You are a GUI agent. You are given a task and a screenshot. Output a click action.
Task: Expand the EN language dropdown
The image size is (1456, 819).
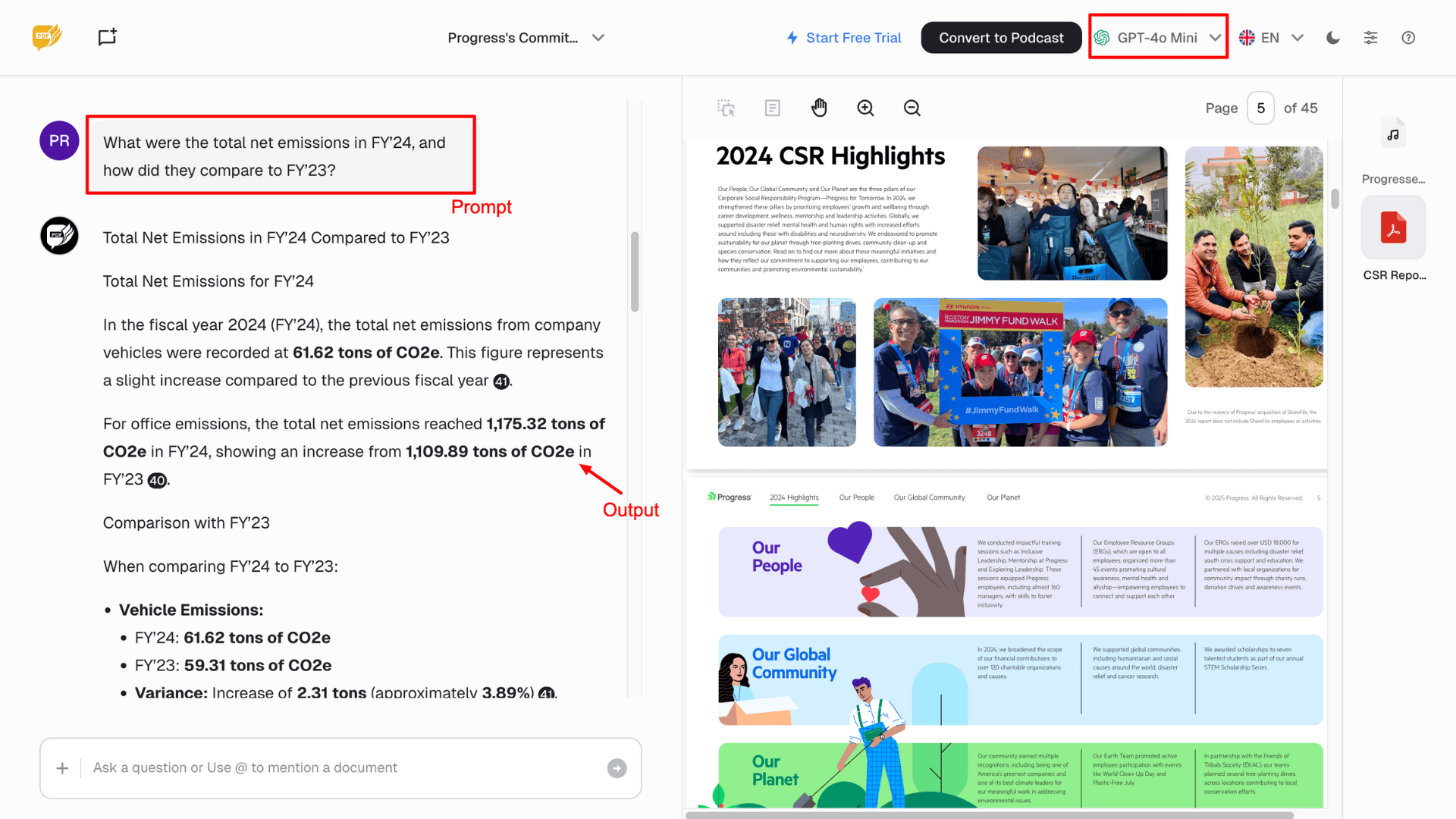[1270, 38]
